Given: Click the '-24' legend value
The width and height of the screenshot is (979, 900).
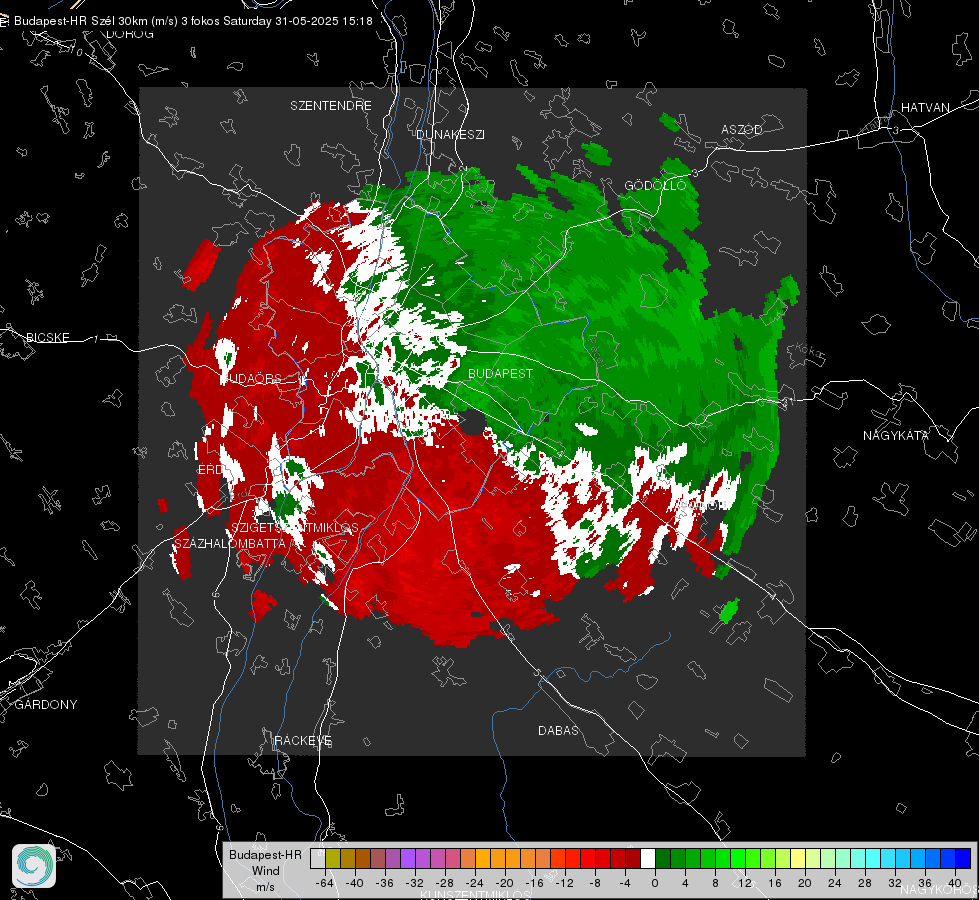Looking at the screenshot, I should pyautogui.click(x=475, y=883).
